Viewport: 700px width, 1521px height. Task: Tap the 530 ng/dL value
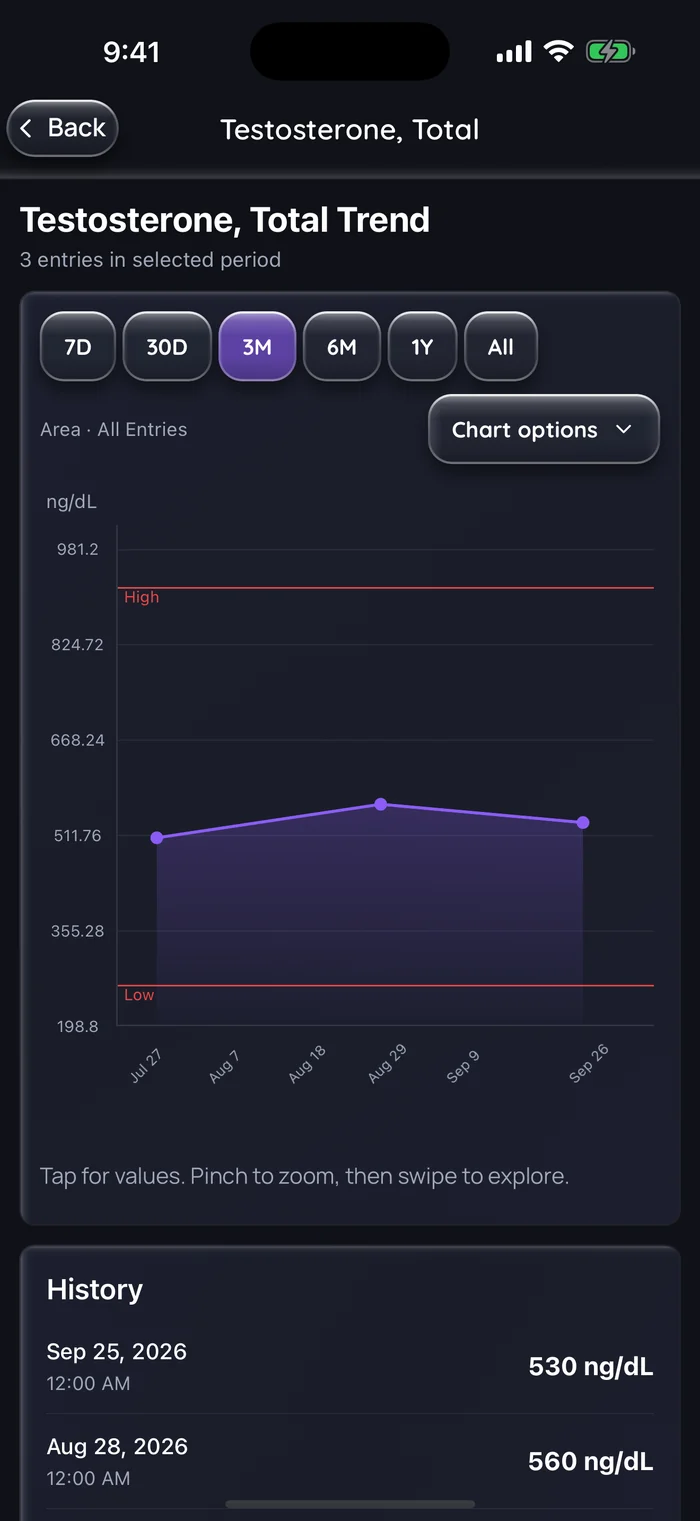[x=591, y=1367]
